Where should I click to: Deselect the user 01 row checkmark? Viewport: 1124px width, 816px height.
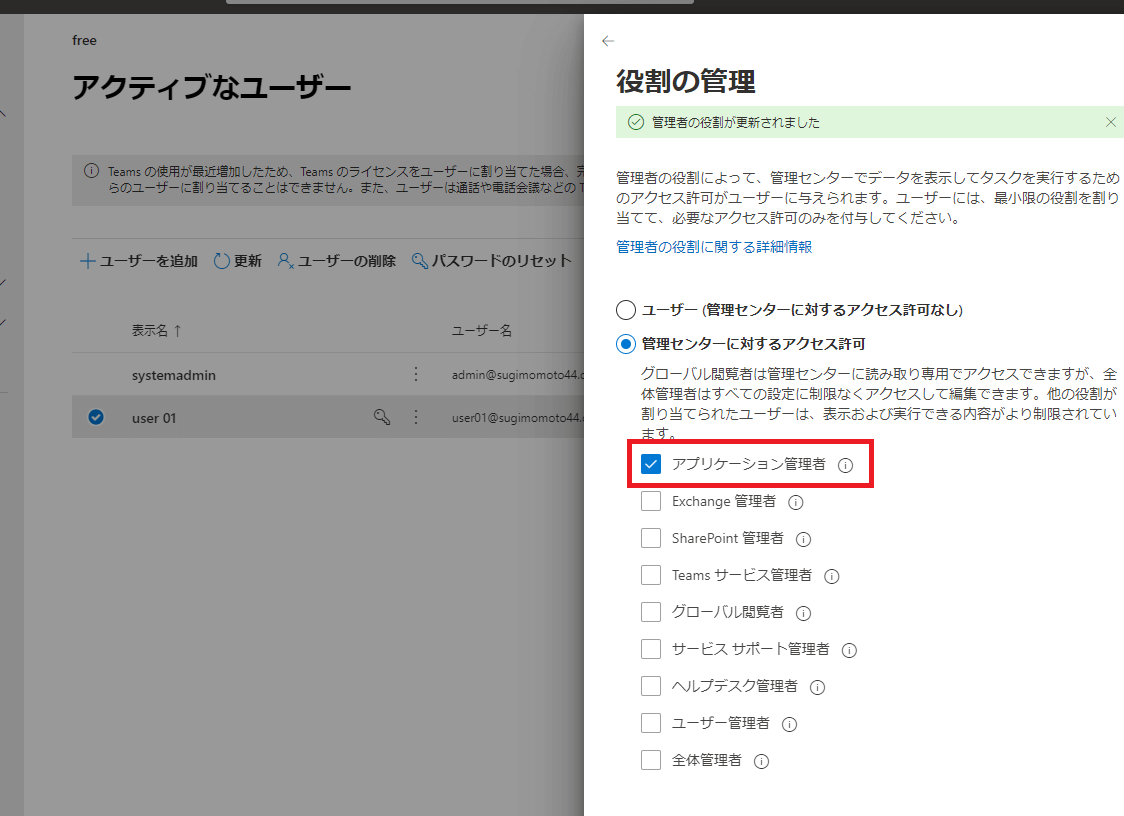(x=95, y=417)
